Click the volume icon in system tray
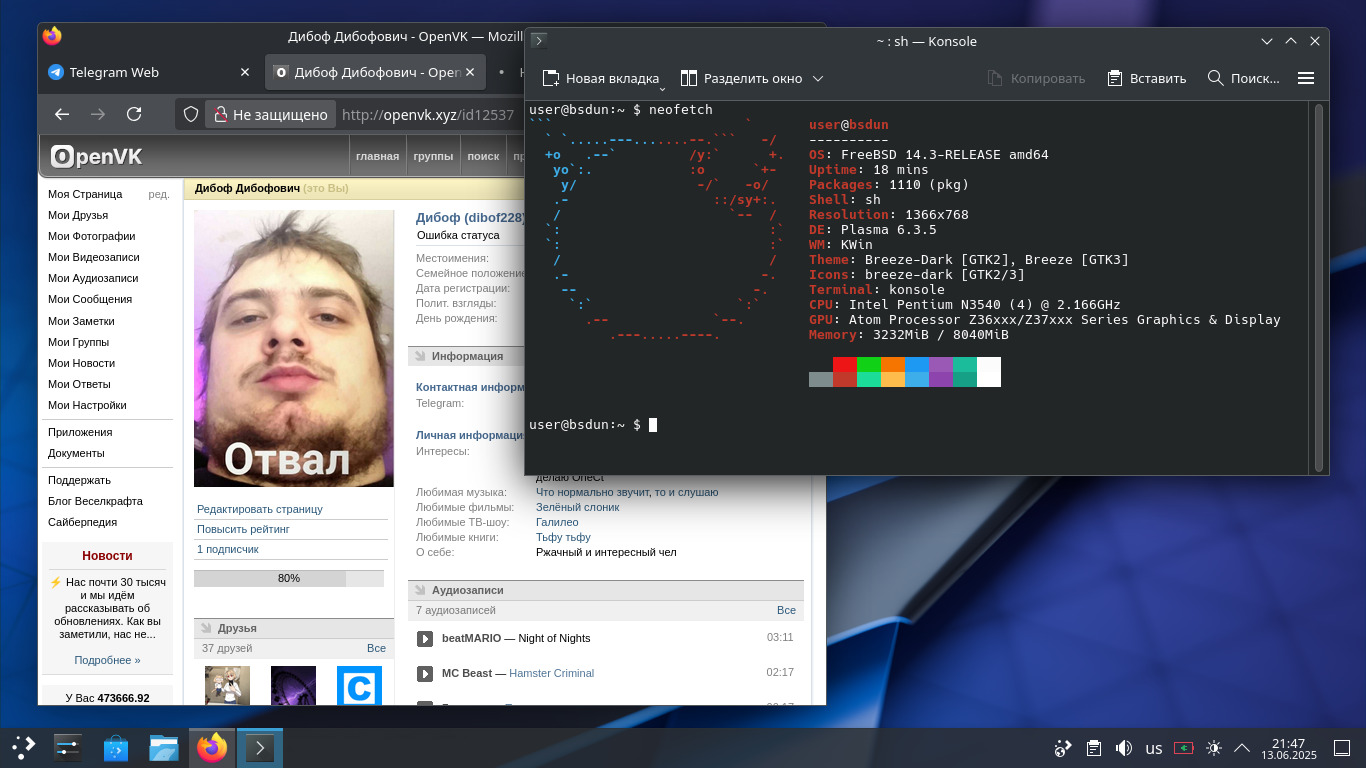The image size is (1366, 768). pos(1123,748)
